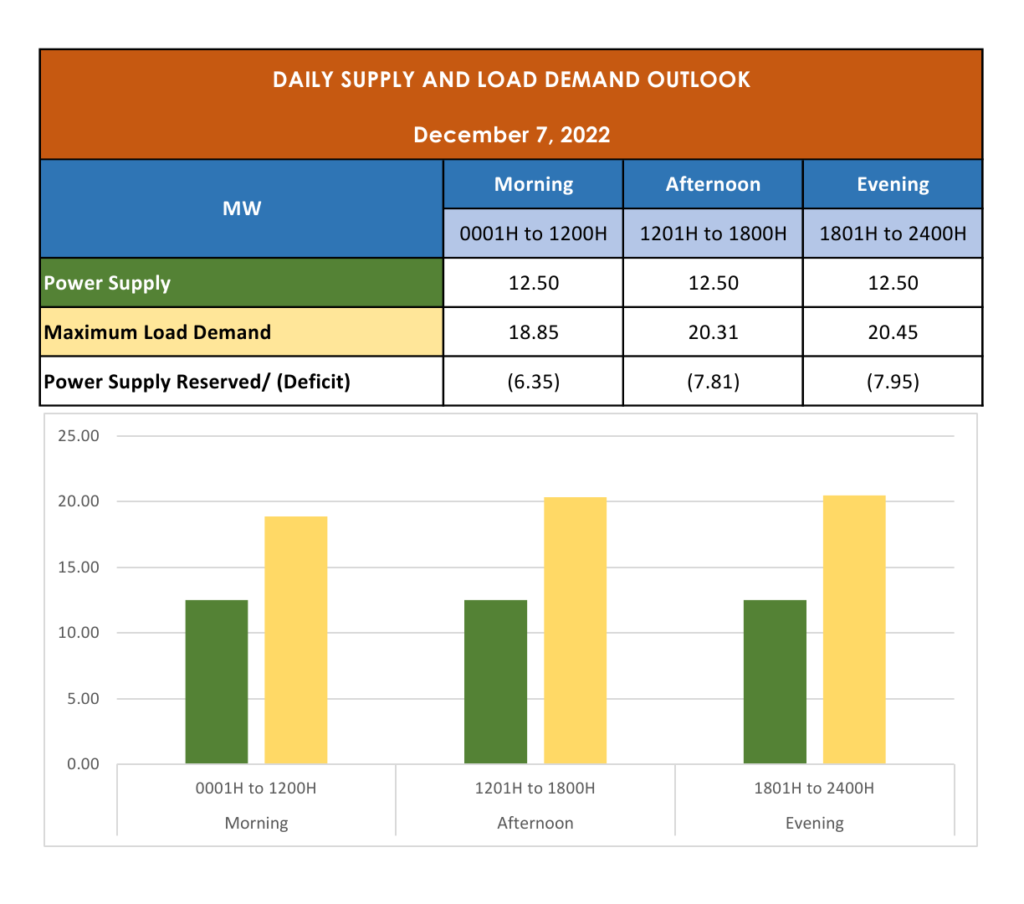Select the Afternoon column header in the table
Viewport: 1024px width, 904px height.
[x=713, y=184]
